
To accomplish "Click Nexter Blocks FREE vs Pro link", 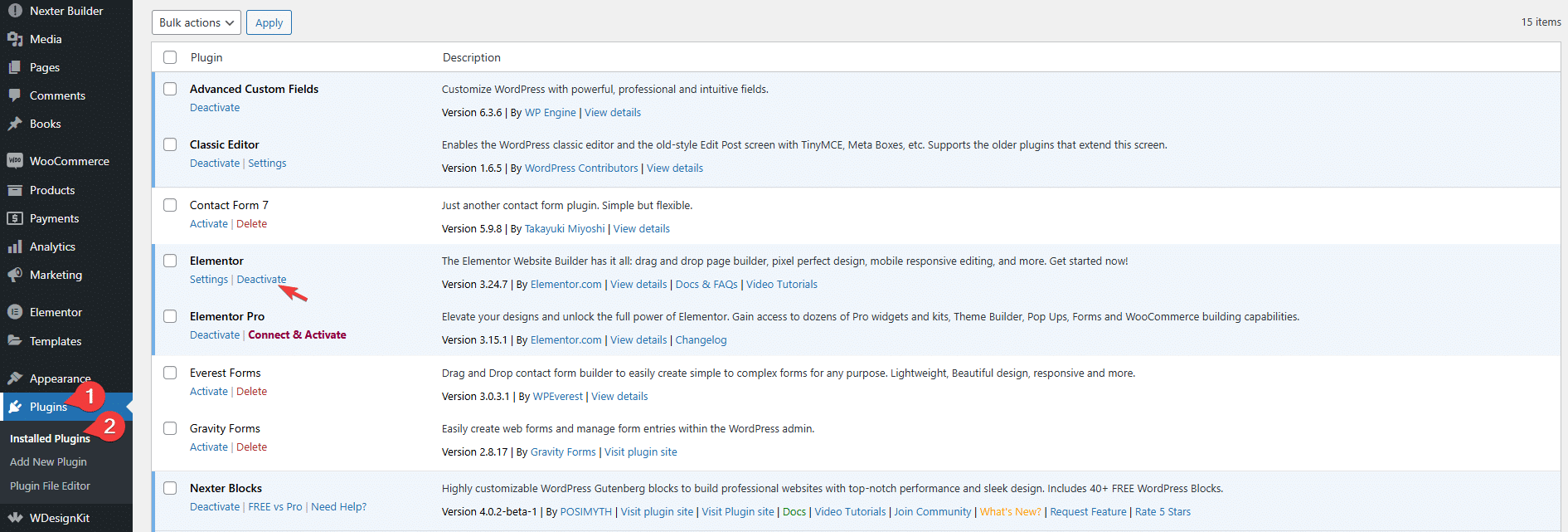I will pos(275,507).
